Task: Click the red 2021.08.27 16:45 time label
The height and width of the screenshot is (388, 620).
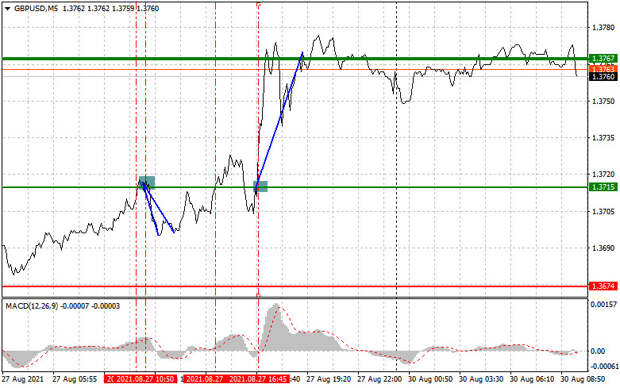Action: pos(258,379)
